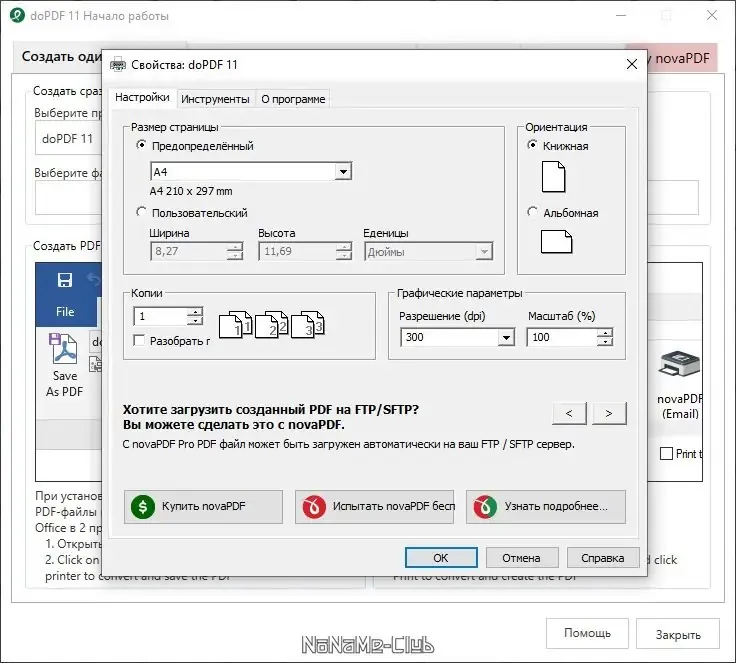
Task: Choose Альбомная orientation radio button
Action: click(x=532, y=212)
